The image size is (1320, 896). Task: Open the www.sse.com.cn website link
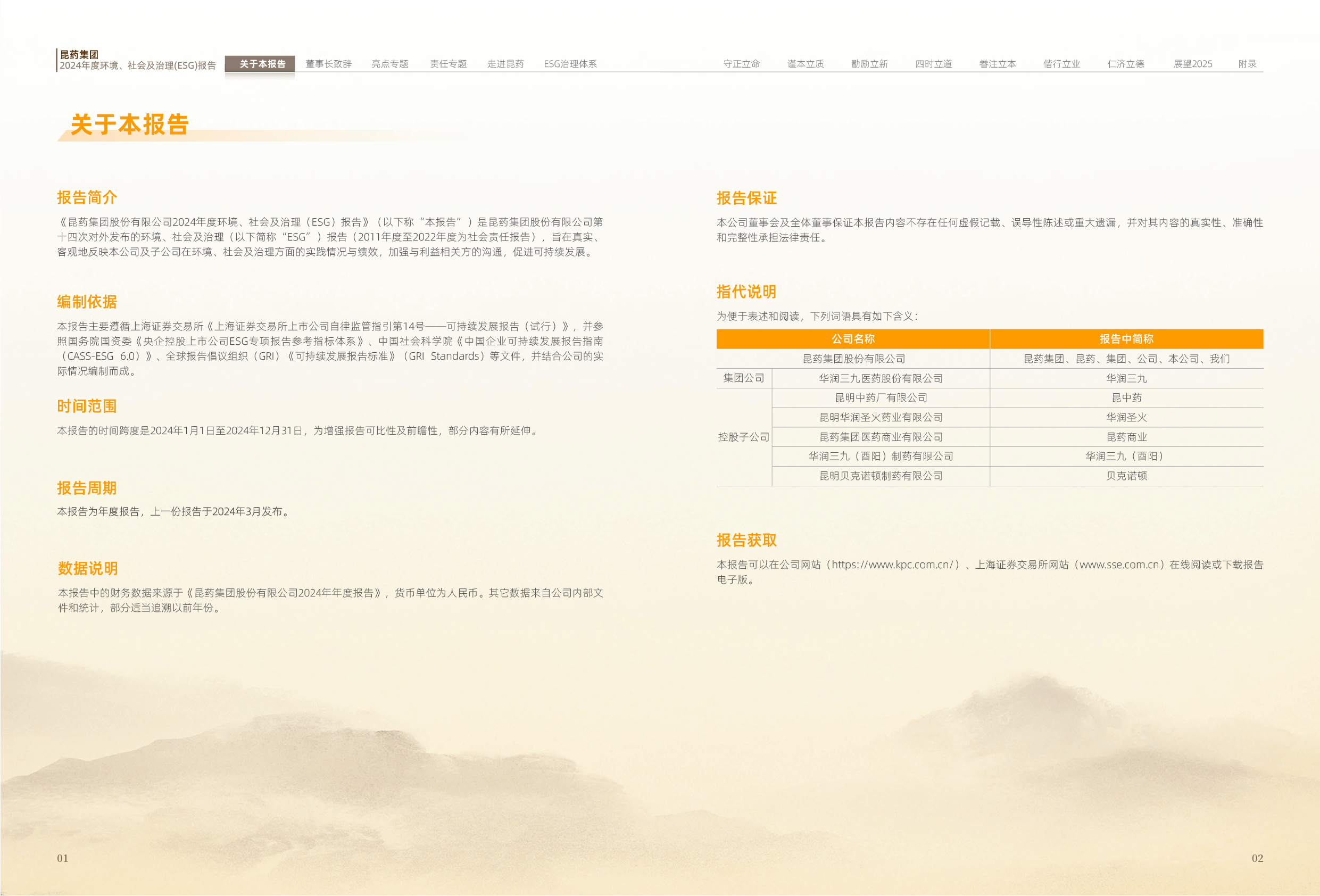pyautogui.click(x=1119, y=565)
